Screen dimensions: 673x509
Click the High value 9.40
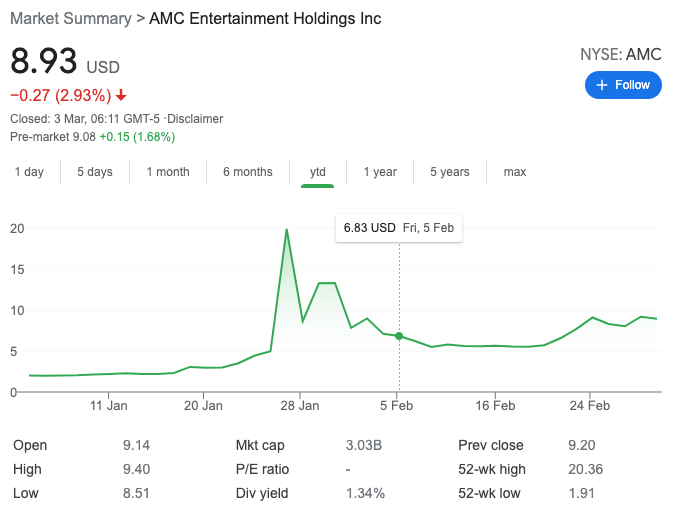136,469
